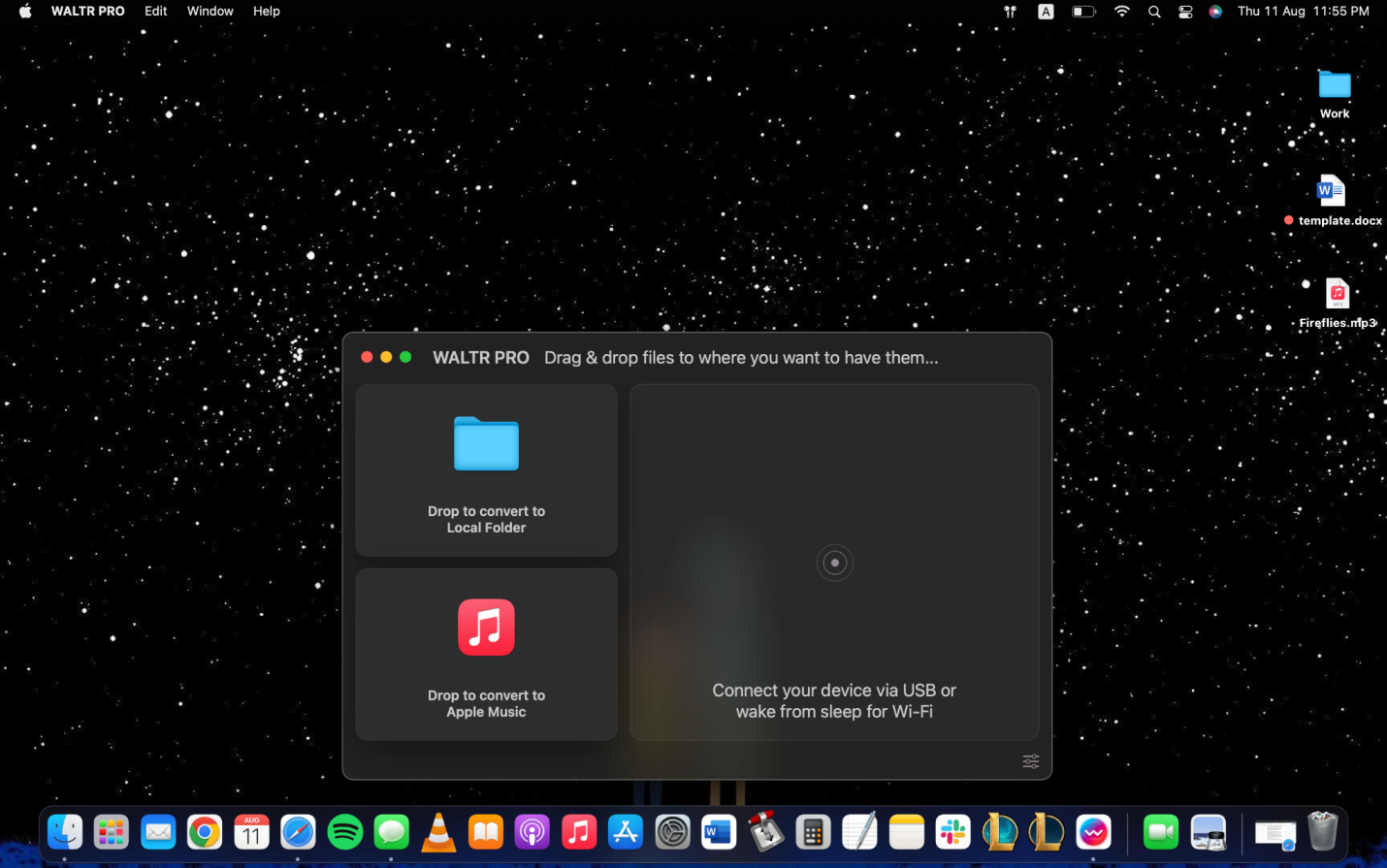
Task: Zoom WALTR PRO with green button
Action: click(x=405, y=357)
